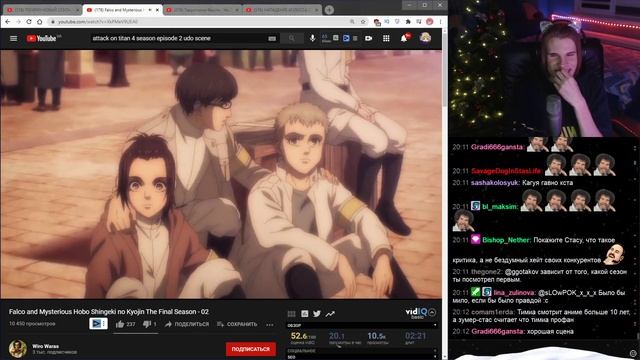Click the vidIQ grid icon
The image size is (640, 360).
291,313
